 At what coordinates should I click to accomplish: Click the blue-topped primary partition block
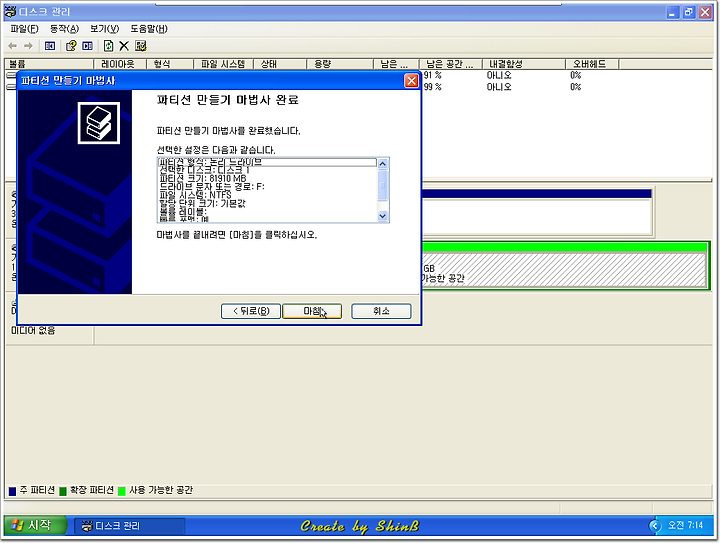point(537,212)
